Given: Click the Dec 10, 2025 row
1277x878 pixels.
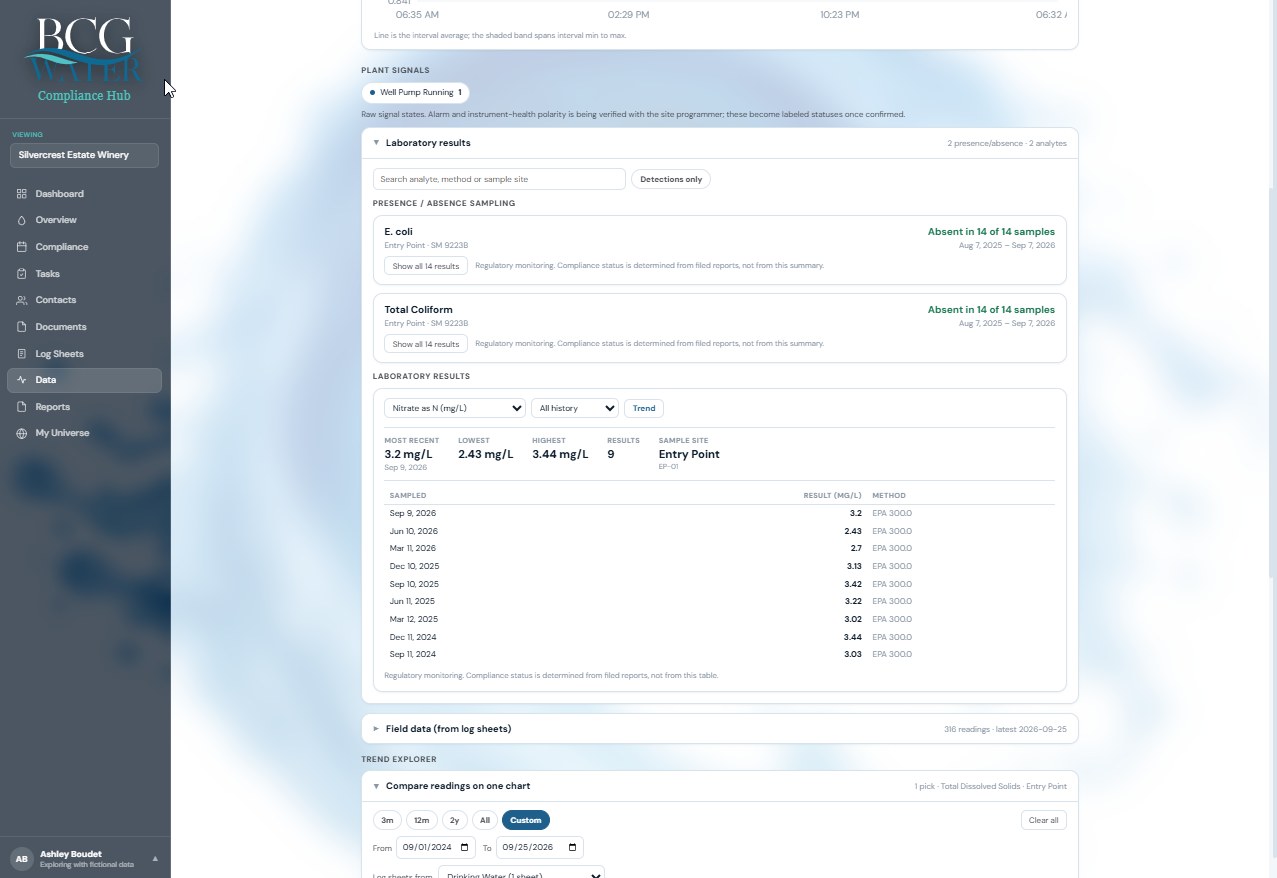Looking at the screenshot, I should pos(719,566).
